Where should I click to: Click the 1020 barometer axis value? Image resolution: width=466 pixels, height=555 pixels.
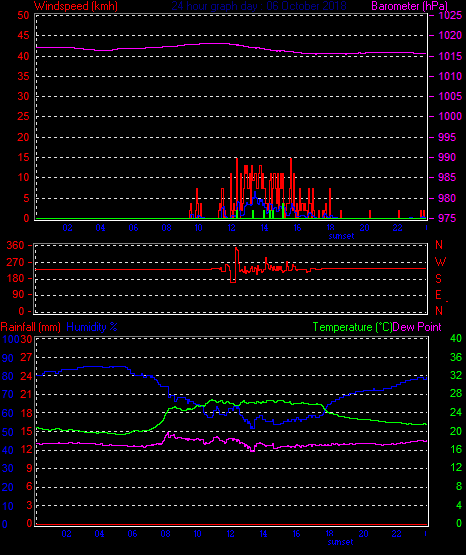point(450,35)
